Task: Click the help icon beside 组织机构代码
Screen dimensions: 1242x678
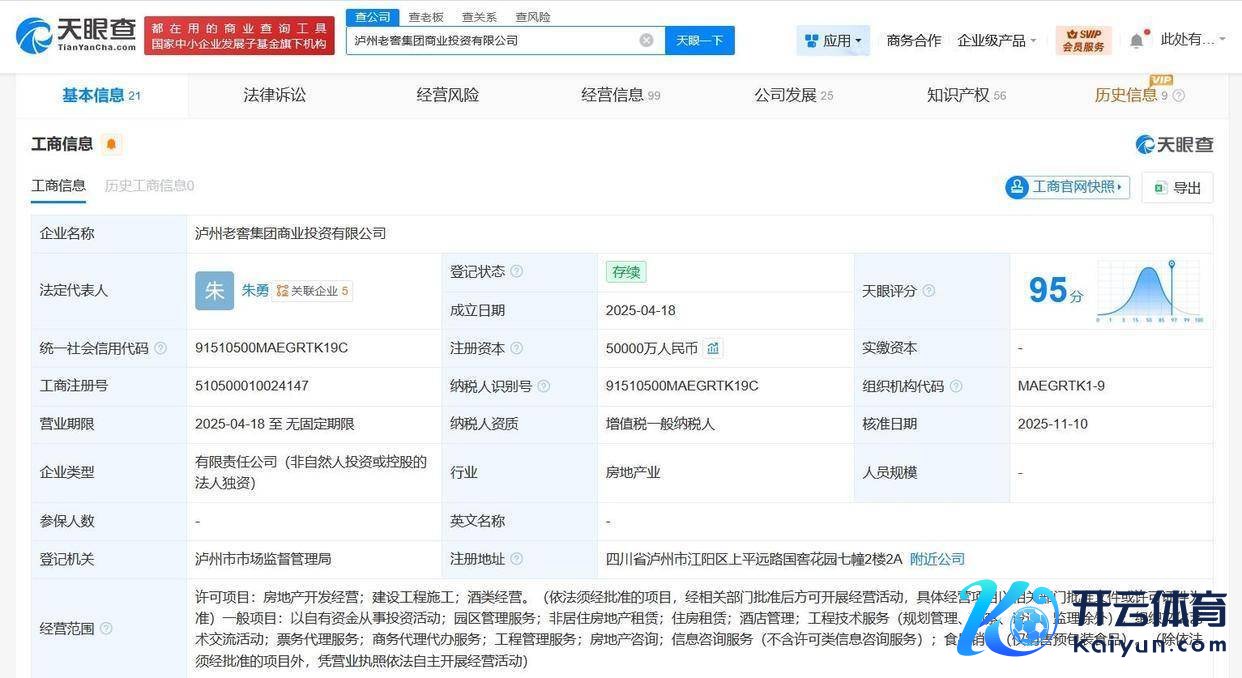Action: click(956, 386)
